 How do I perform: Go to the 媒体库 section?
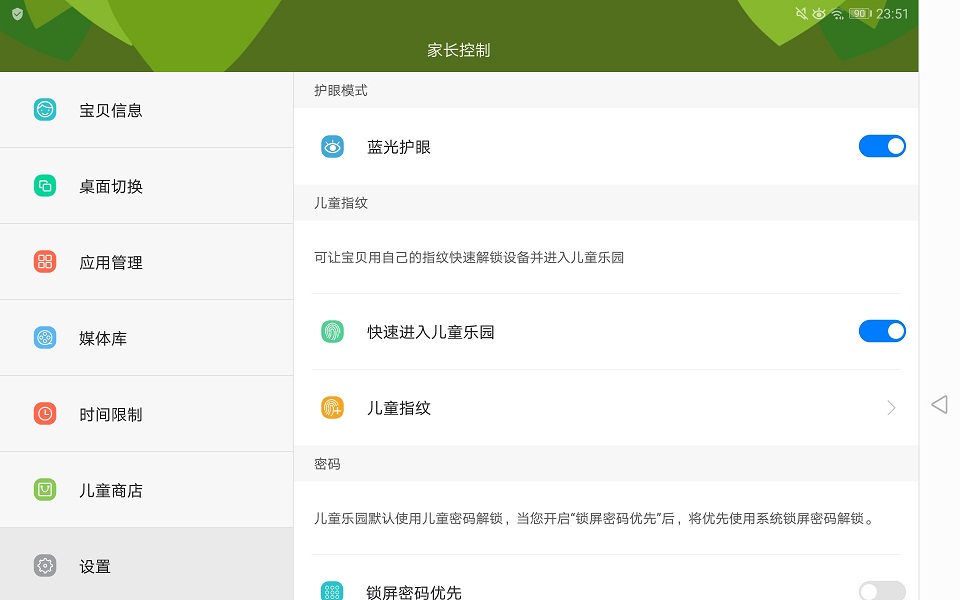147,338
